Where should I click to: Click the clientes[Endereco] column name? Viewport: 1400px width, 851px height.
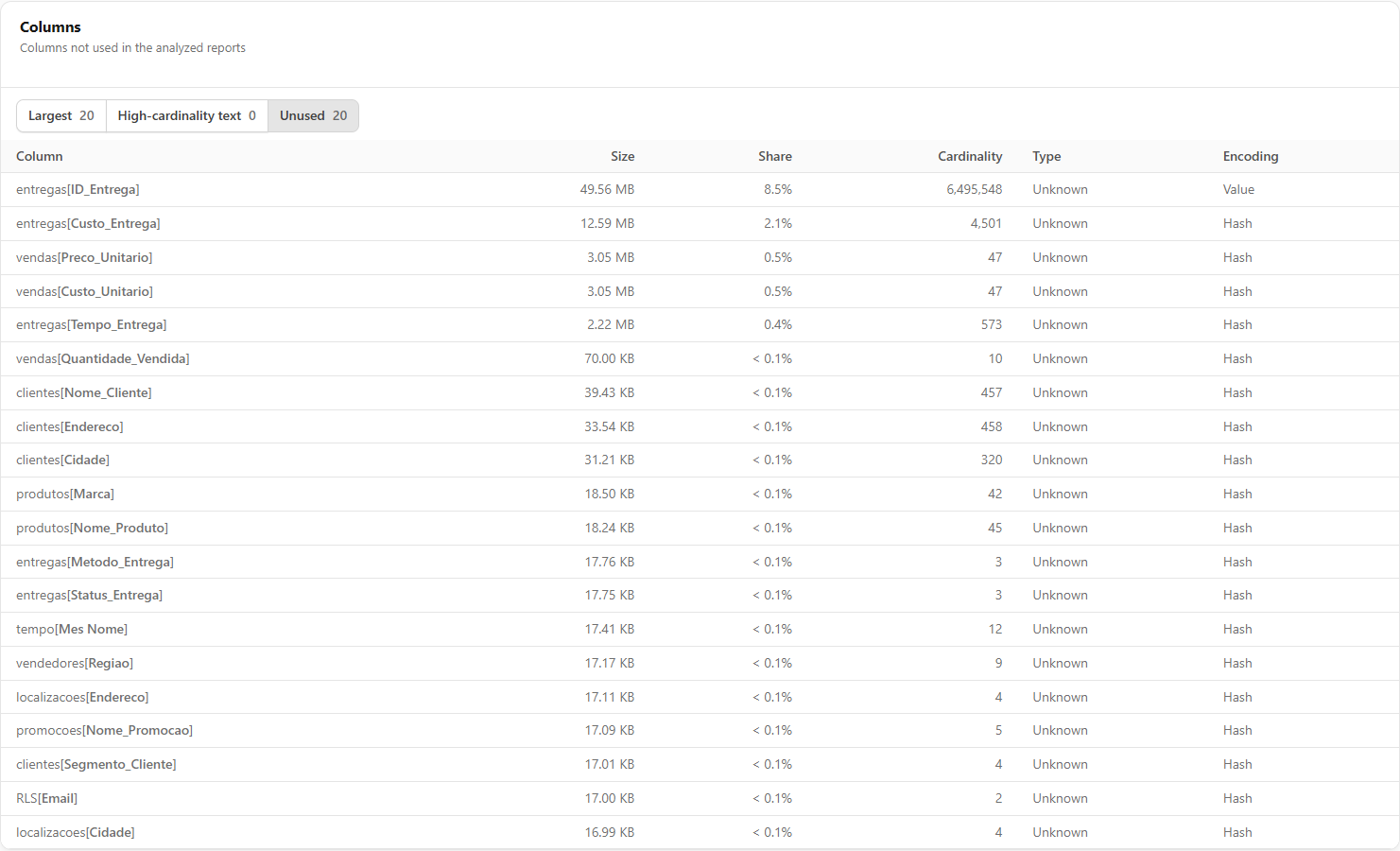70,426
